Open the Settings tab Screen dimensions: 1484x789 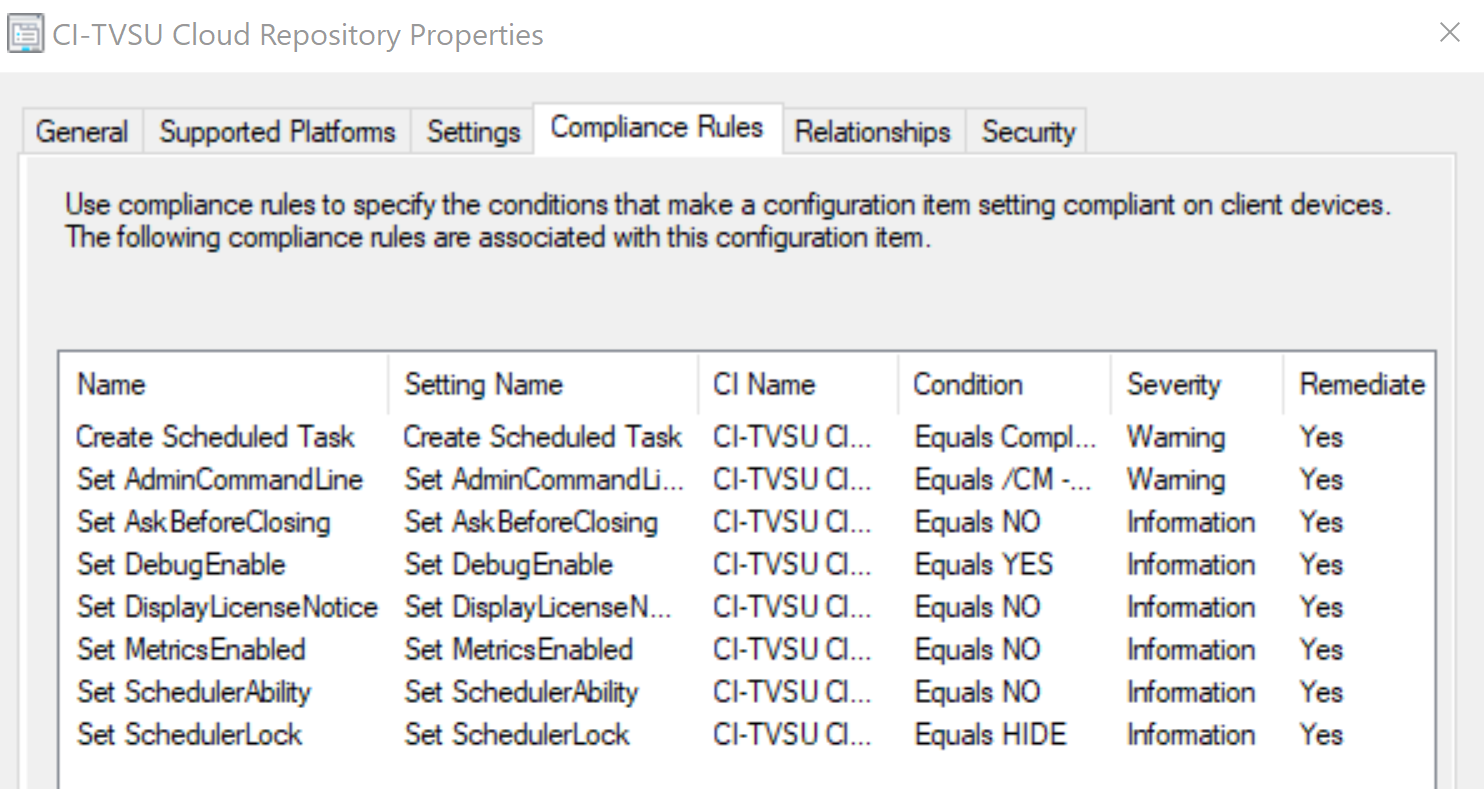click(x=474, y=132)
